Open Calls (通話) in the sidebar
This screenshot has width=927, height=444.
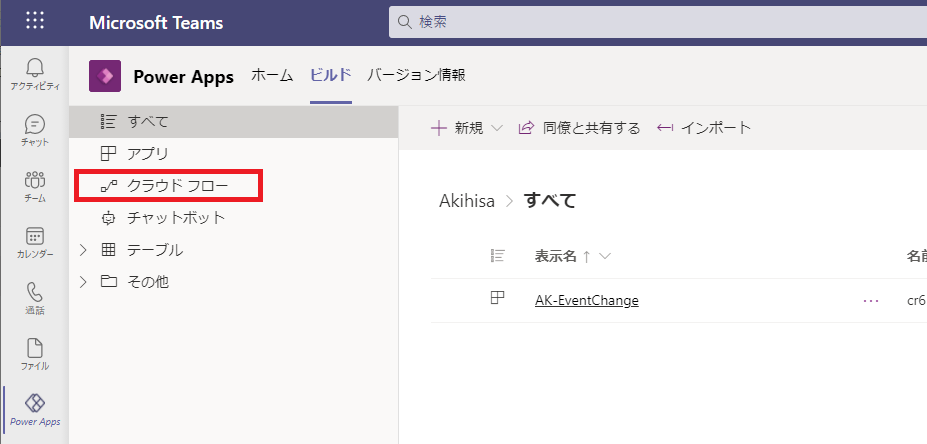35,299
